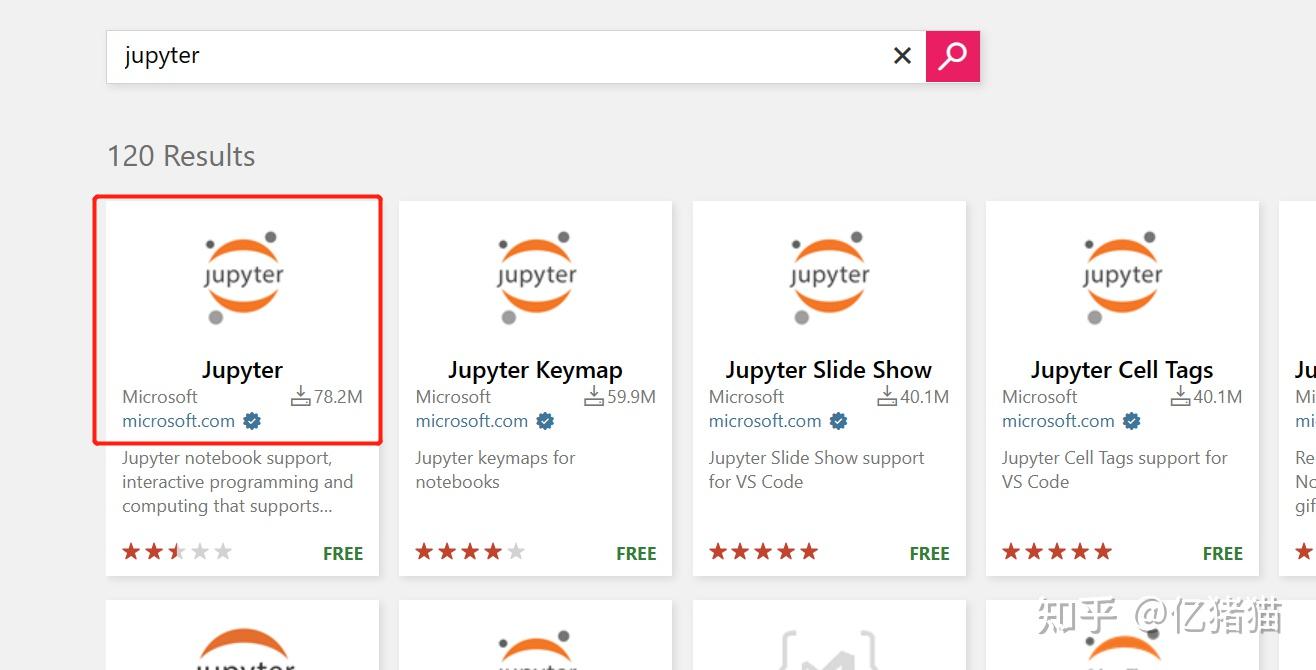1316x670 pixels.
Task: Click the star rating on Jupyter Cell Tags card
Action: [1056, 551]
